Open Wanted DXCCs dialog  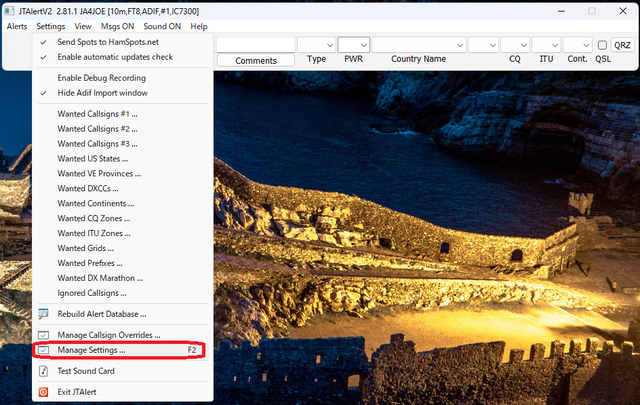coord(122,189)
